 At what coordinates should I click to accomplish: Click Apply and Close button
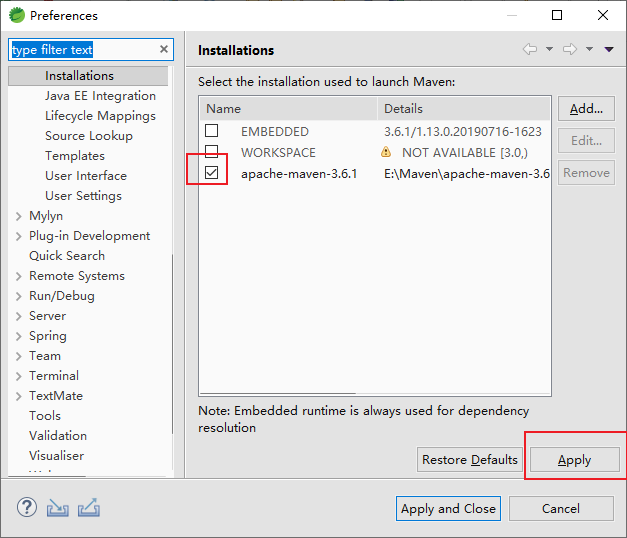pos(448,508)
